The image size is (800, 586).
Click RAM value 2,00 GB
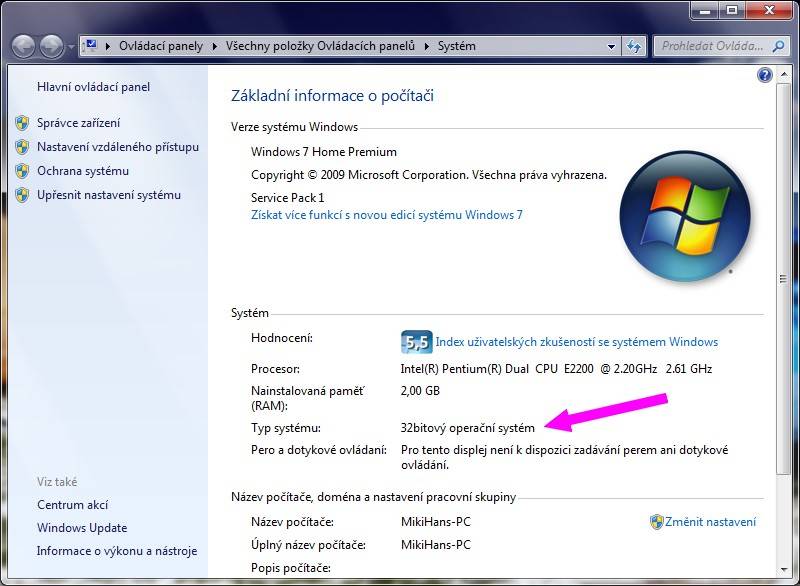click(x=420, y=391)
